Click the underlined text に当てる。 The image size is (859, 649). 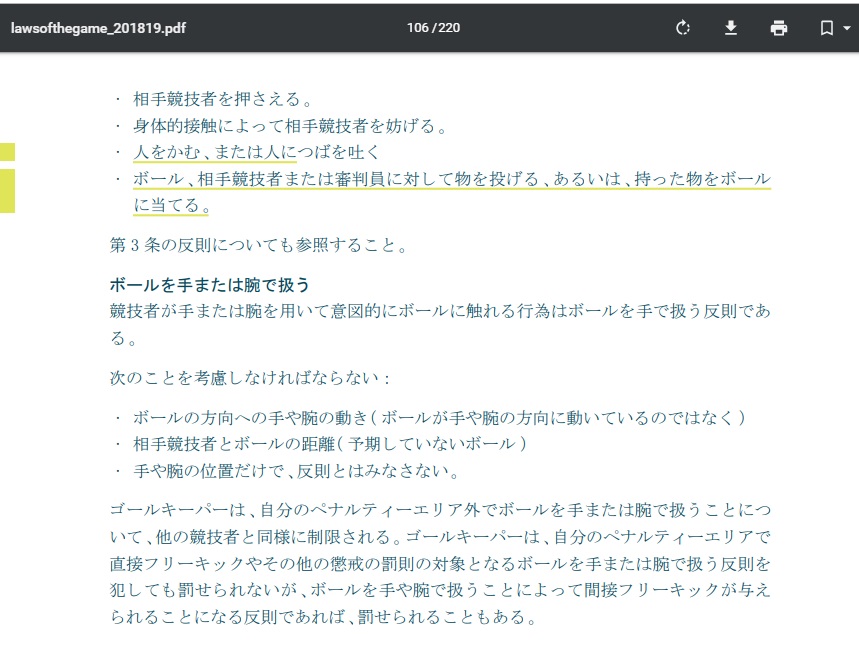[x=172, y=205]
